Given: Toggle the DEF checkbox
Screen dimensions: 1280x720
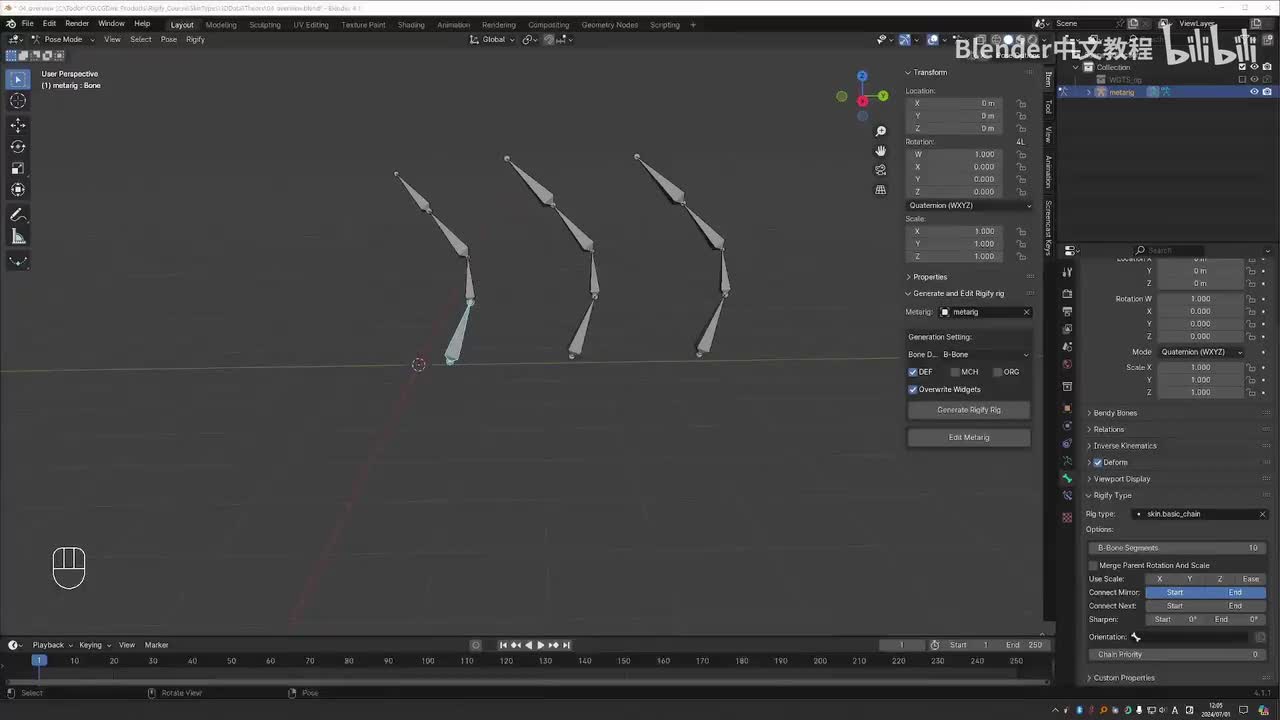Looking at the screenshot, I should 913,372.
